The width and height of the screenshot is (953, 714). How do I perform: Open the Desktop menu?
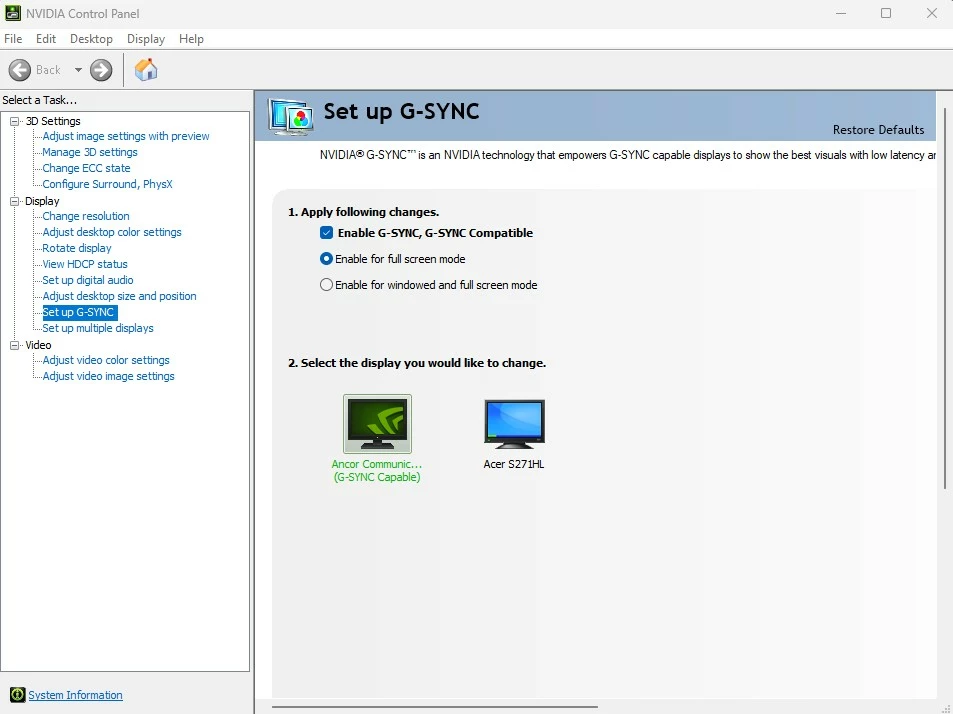click(x=91, y=39)
